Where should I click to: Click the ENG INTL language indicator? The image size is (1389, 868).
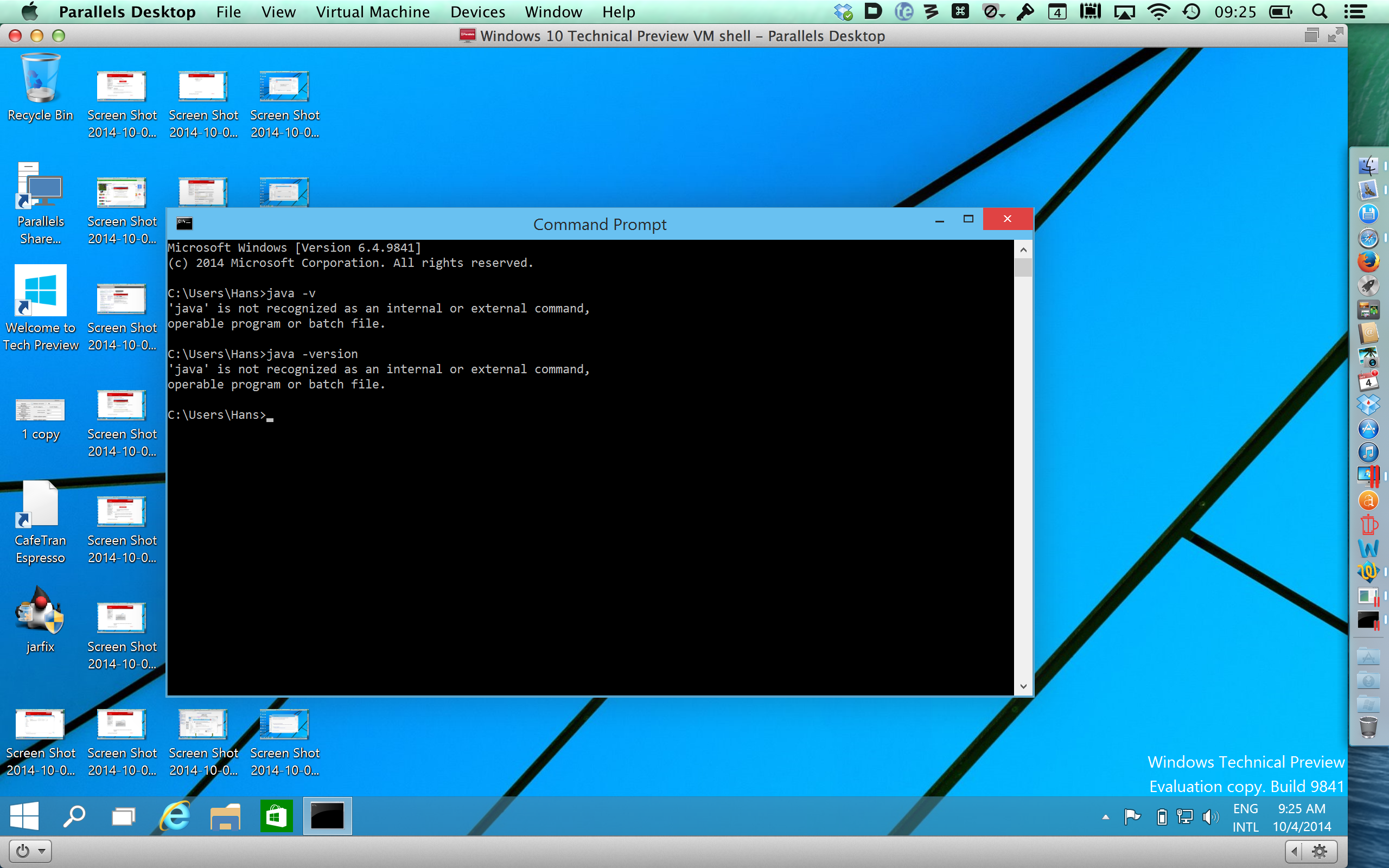tap(1245, 817)
